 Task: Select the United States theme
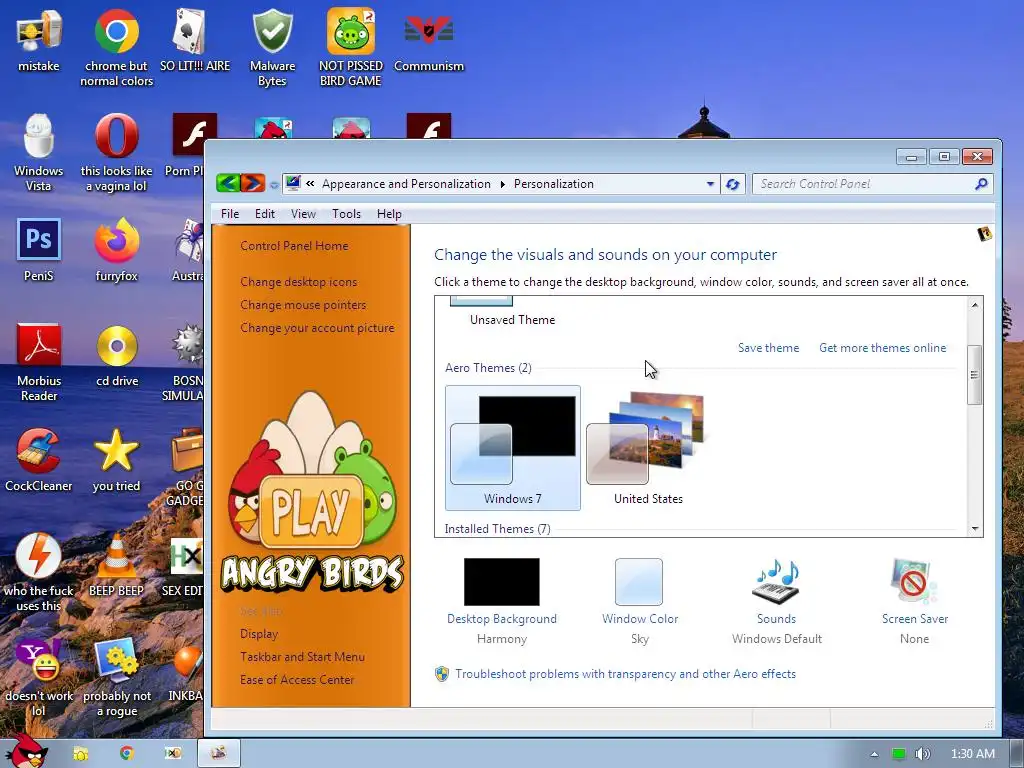648,448
